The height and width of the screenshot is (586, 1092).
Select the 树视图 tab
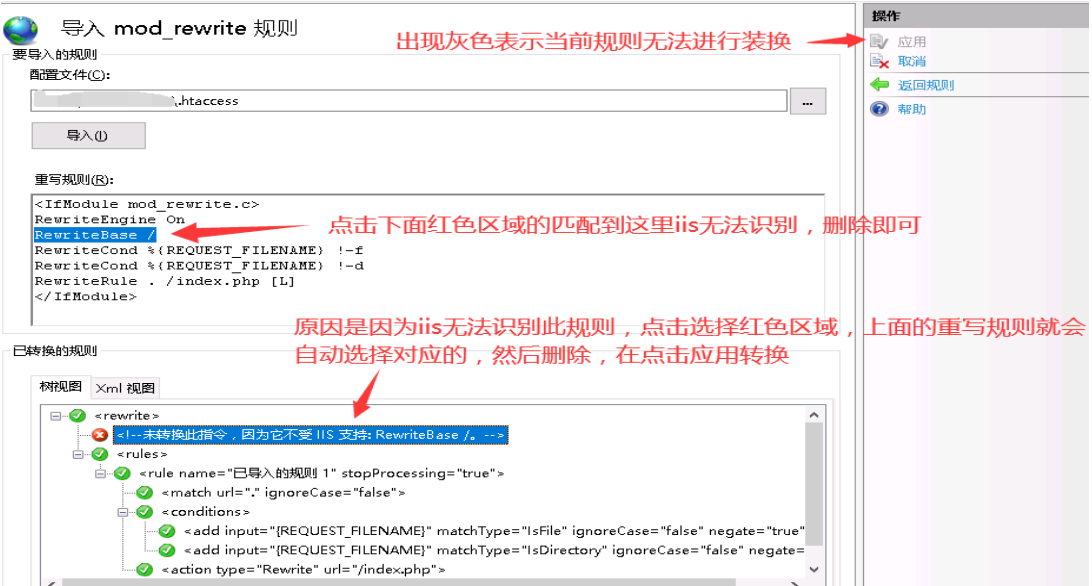pos(61,388)
